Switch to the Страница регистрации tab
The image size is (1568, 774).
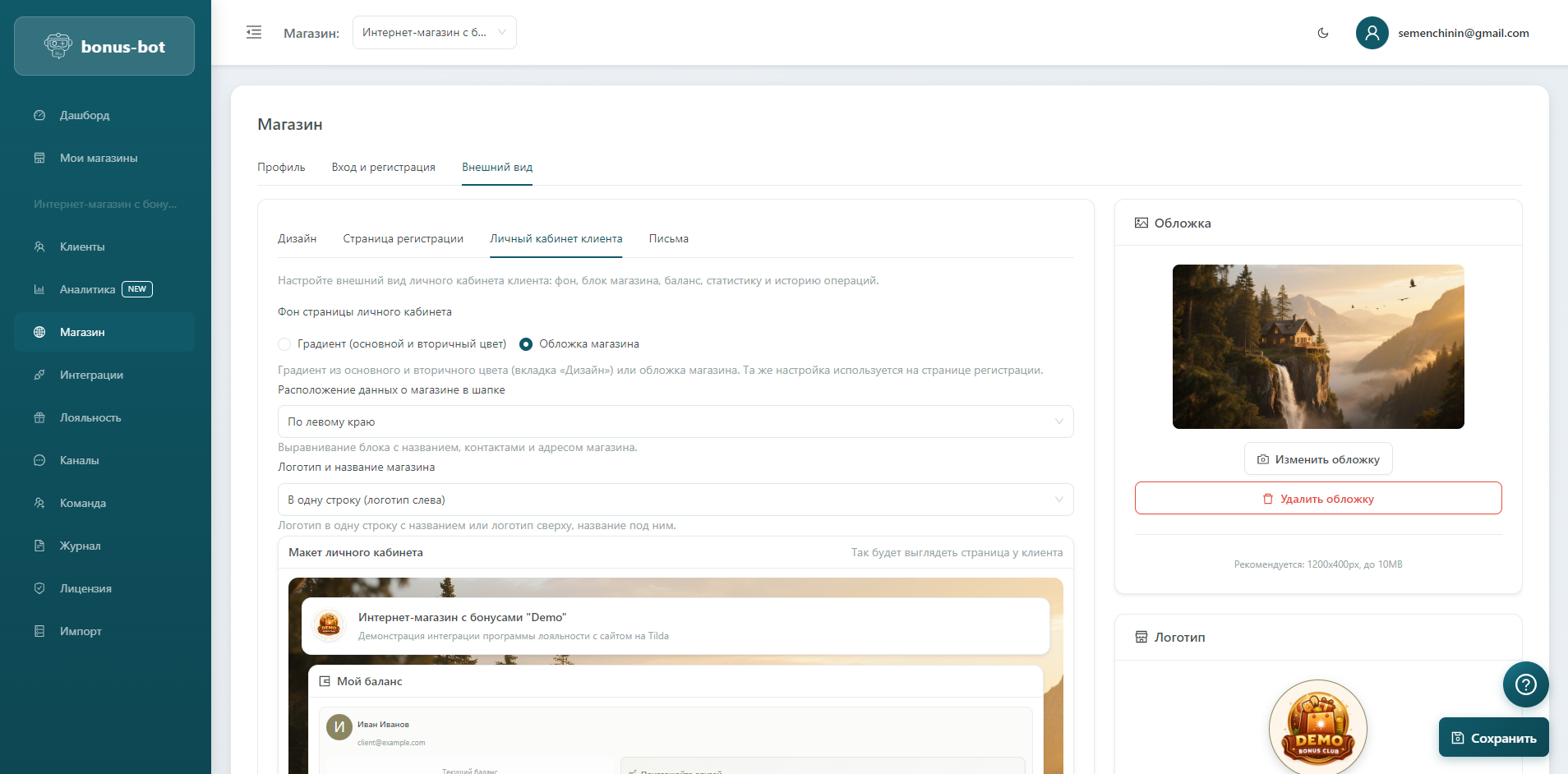(x=403, y=238)
